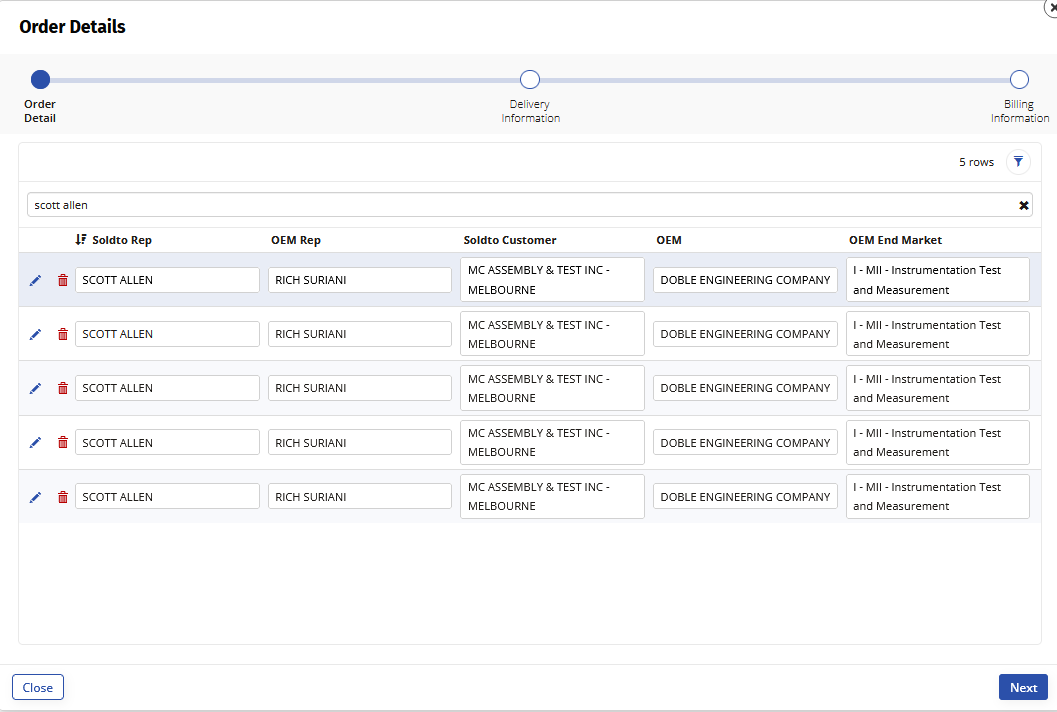Click the Close button at bottom left
This screenshot has width=1057, height=712.
38,687
